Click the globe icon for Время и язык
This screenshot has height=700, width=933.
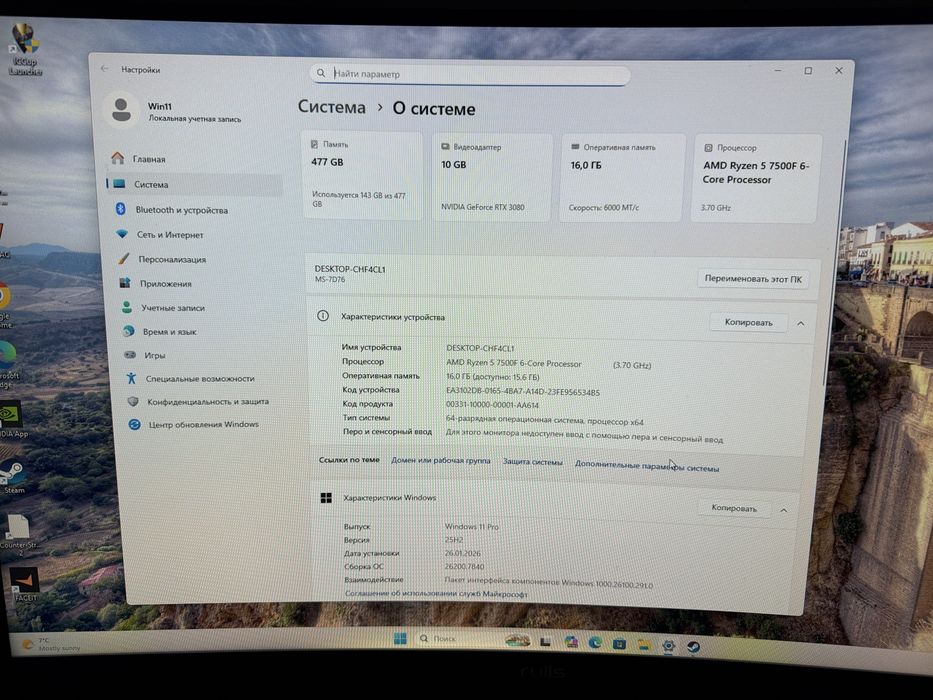tap(129, 331)
